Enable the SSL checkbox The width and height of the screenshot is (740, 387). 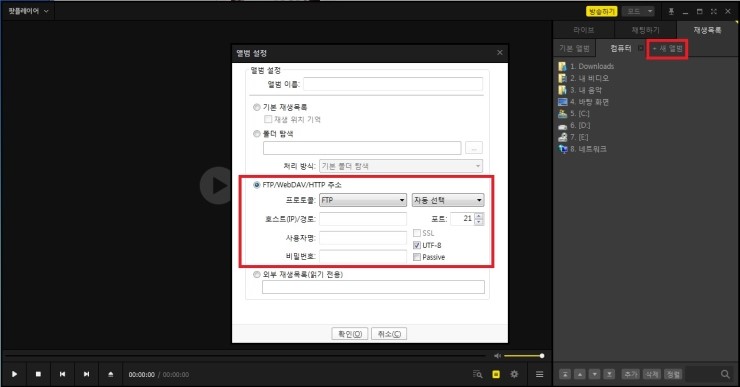pos(417,233)
